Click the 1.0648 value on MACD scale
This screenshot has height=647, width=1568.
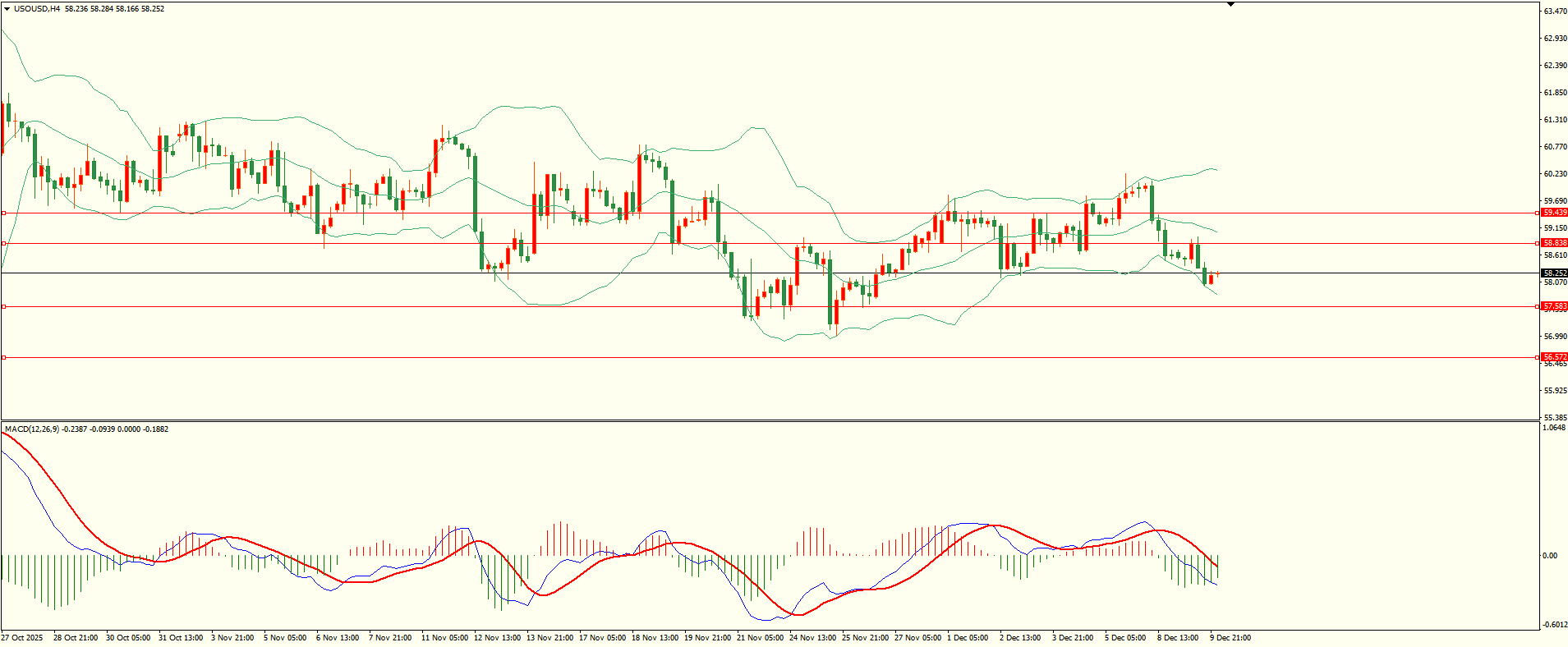click(x=1554, y=428)
